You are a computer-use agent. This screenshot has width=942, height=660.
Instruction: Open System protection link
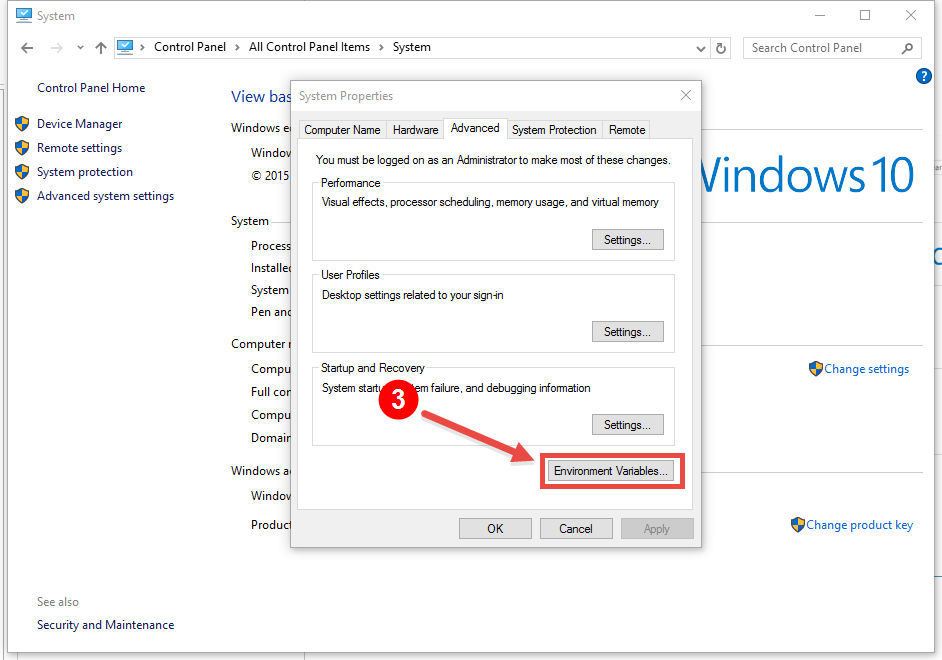click(x=85, y=172)
